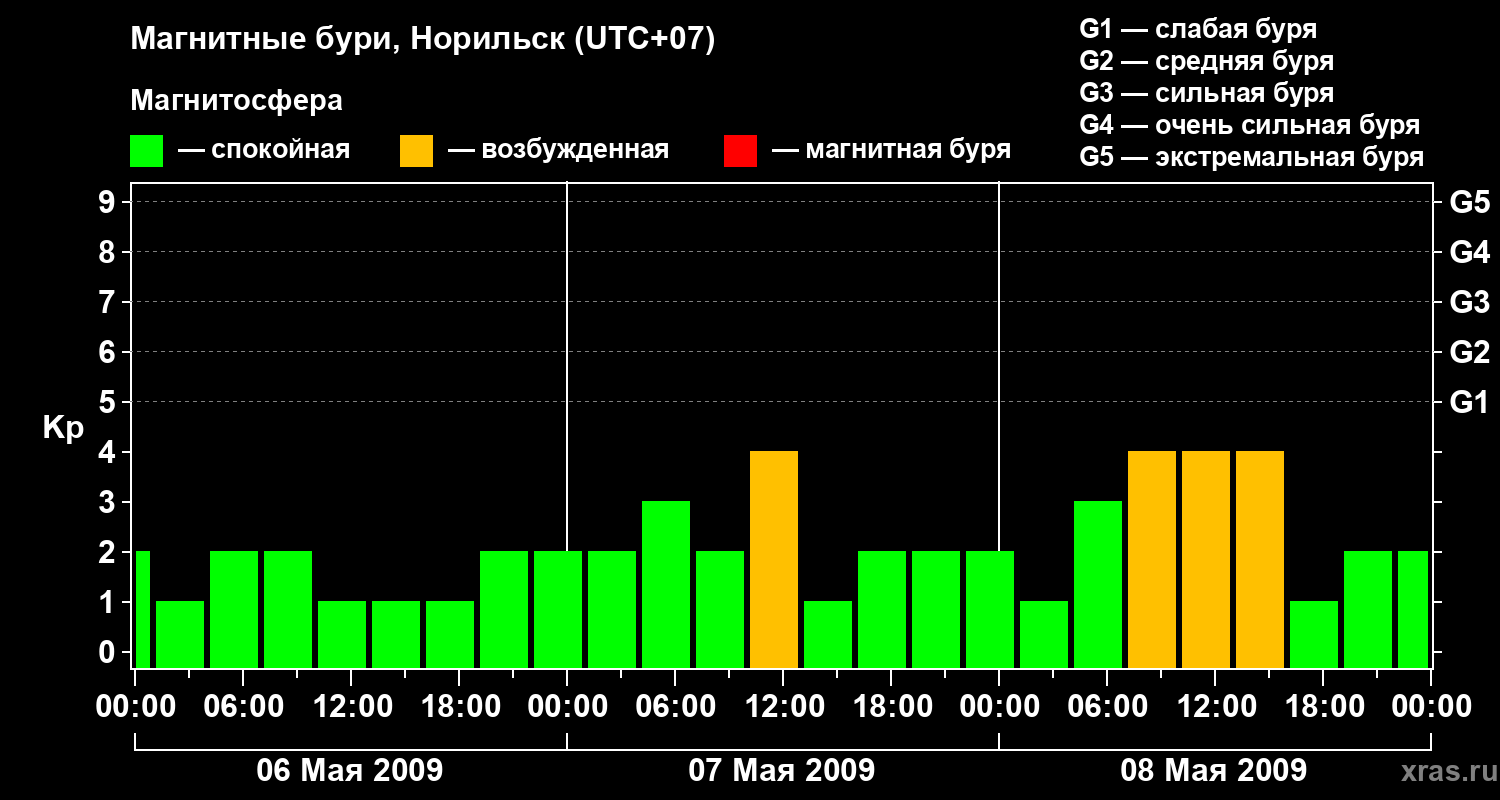Click the single orange bar on 07 May
Image resolution: width=1500 pixels, height=800 pixels.
coord(774,559)
